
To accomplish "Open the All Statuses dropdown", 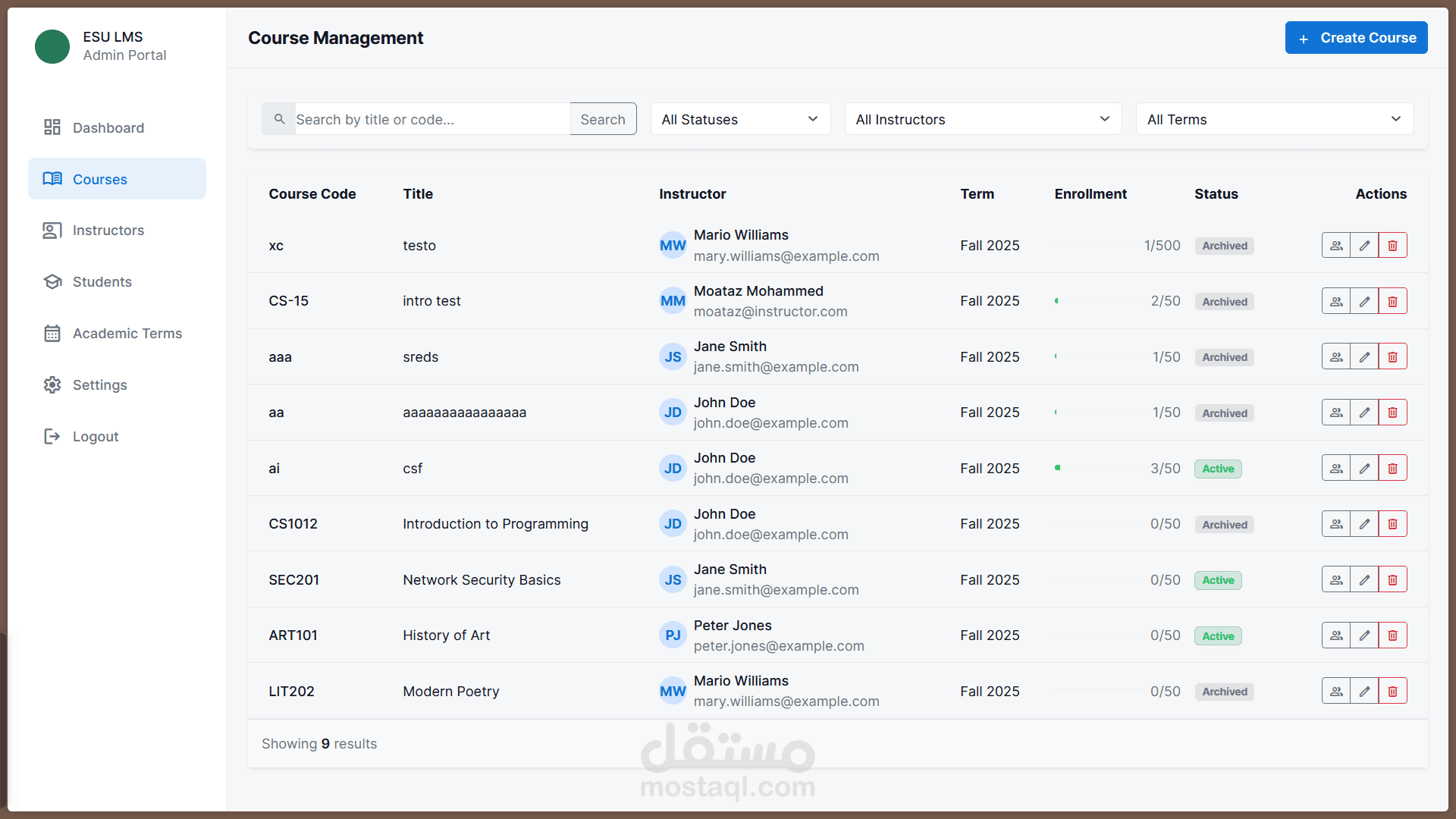I will point(740,119).
